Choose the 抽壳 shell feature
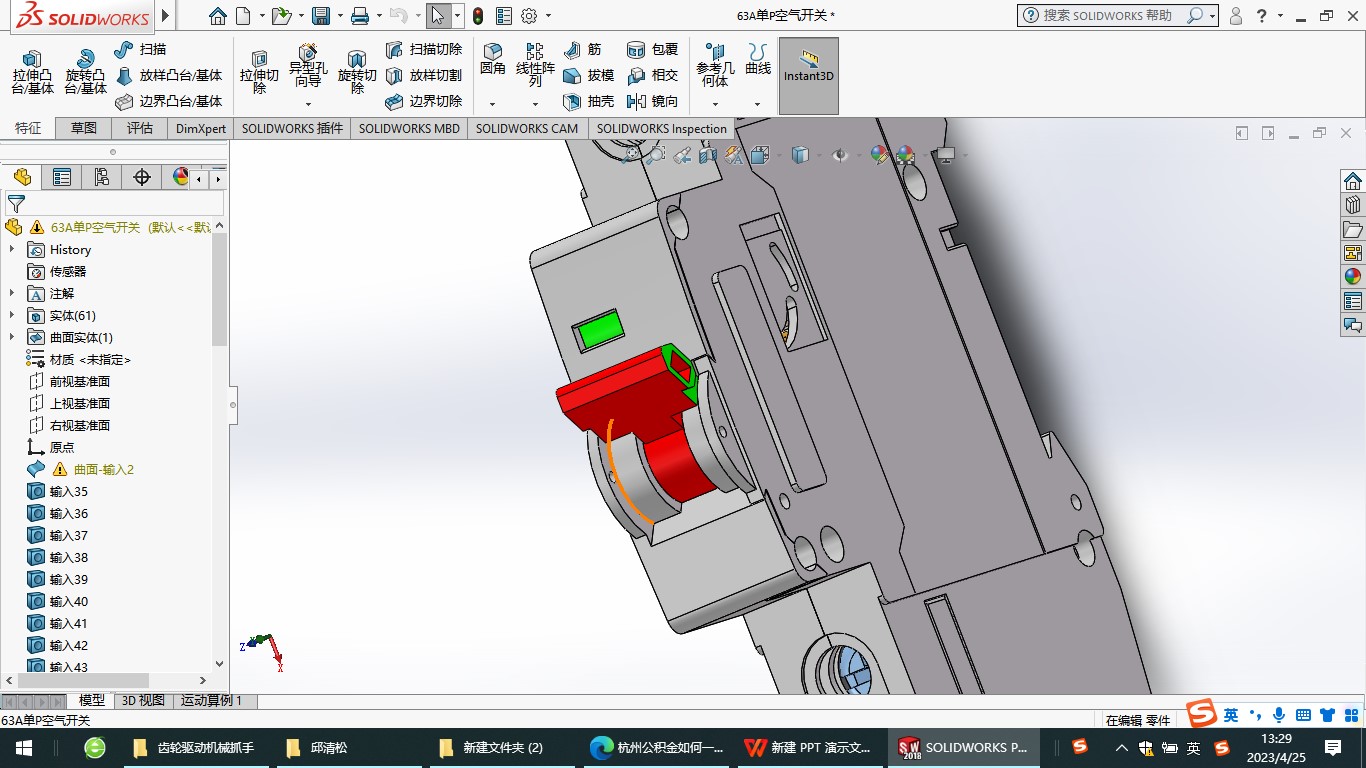1366x768 pixels. coord(589,101)
